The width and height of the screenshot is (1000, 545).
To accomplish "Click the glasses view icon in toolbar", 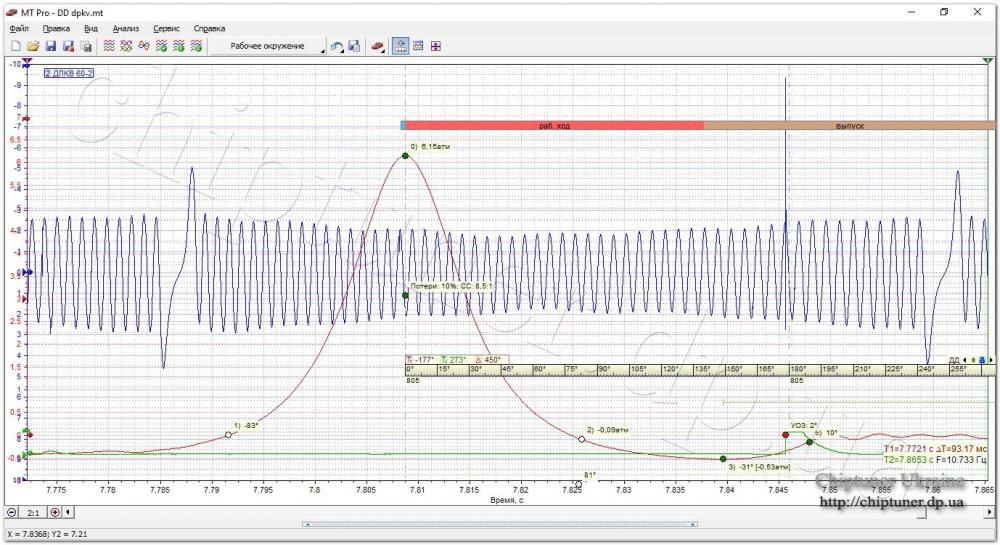I will (144, 46).
